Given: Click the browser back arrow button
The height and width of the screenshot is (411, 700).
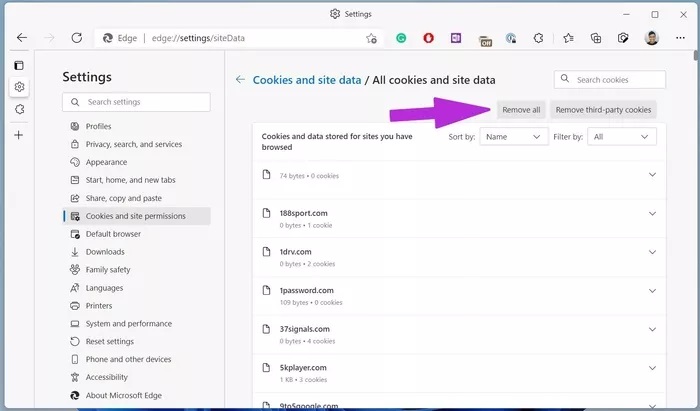Looking at the screenshot, I should [x=22, y=38].
